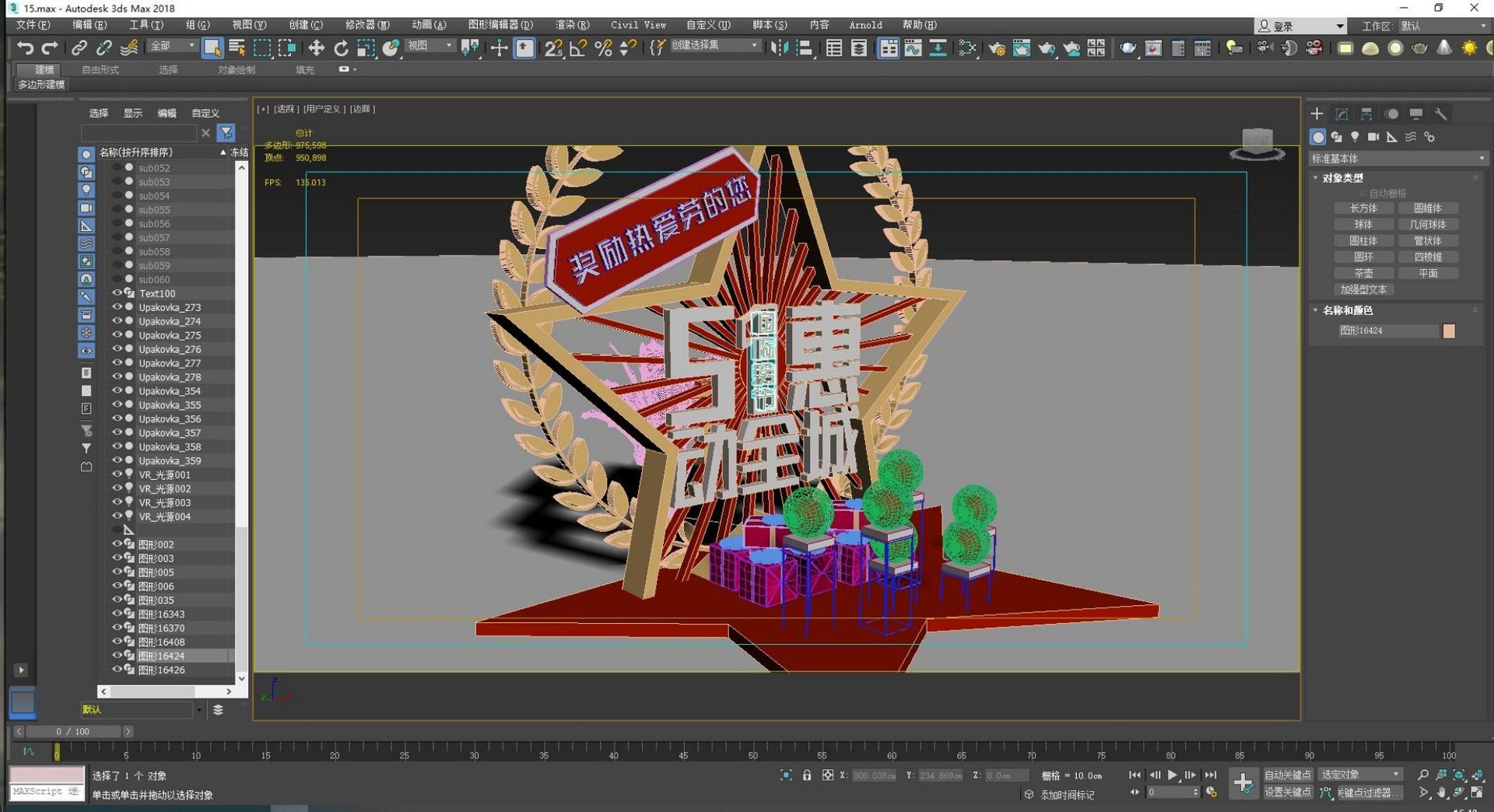The image size is (1494, 812).
Task: Open the Civil View menu
Action: (x=638, y=25)
